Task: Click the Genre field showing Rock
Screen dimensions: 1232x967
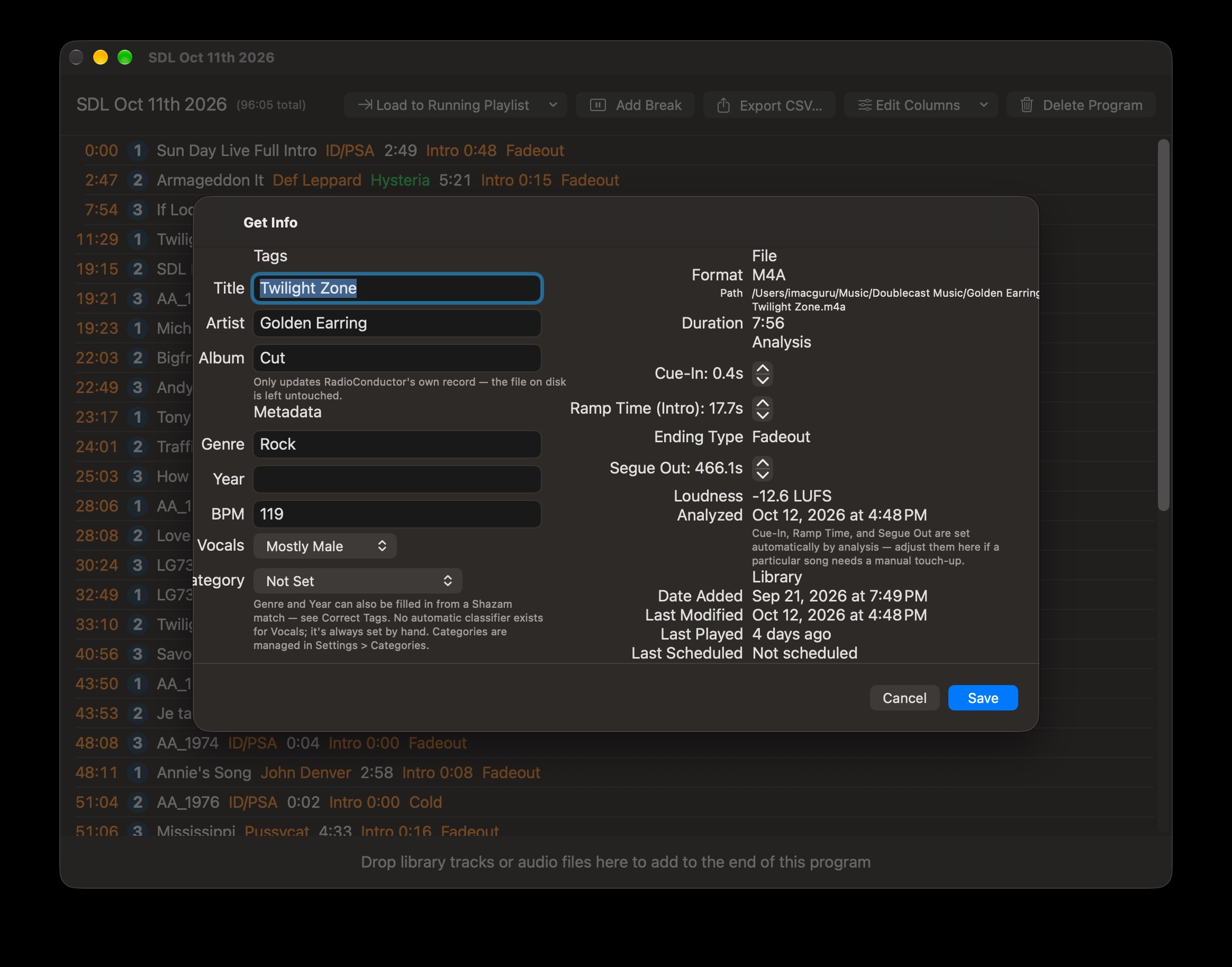Action: 397,444
